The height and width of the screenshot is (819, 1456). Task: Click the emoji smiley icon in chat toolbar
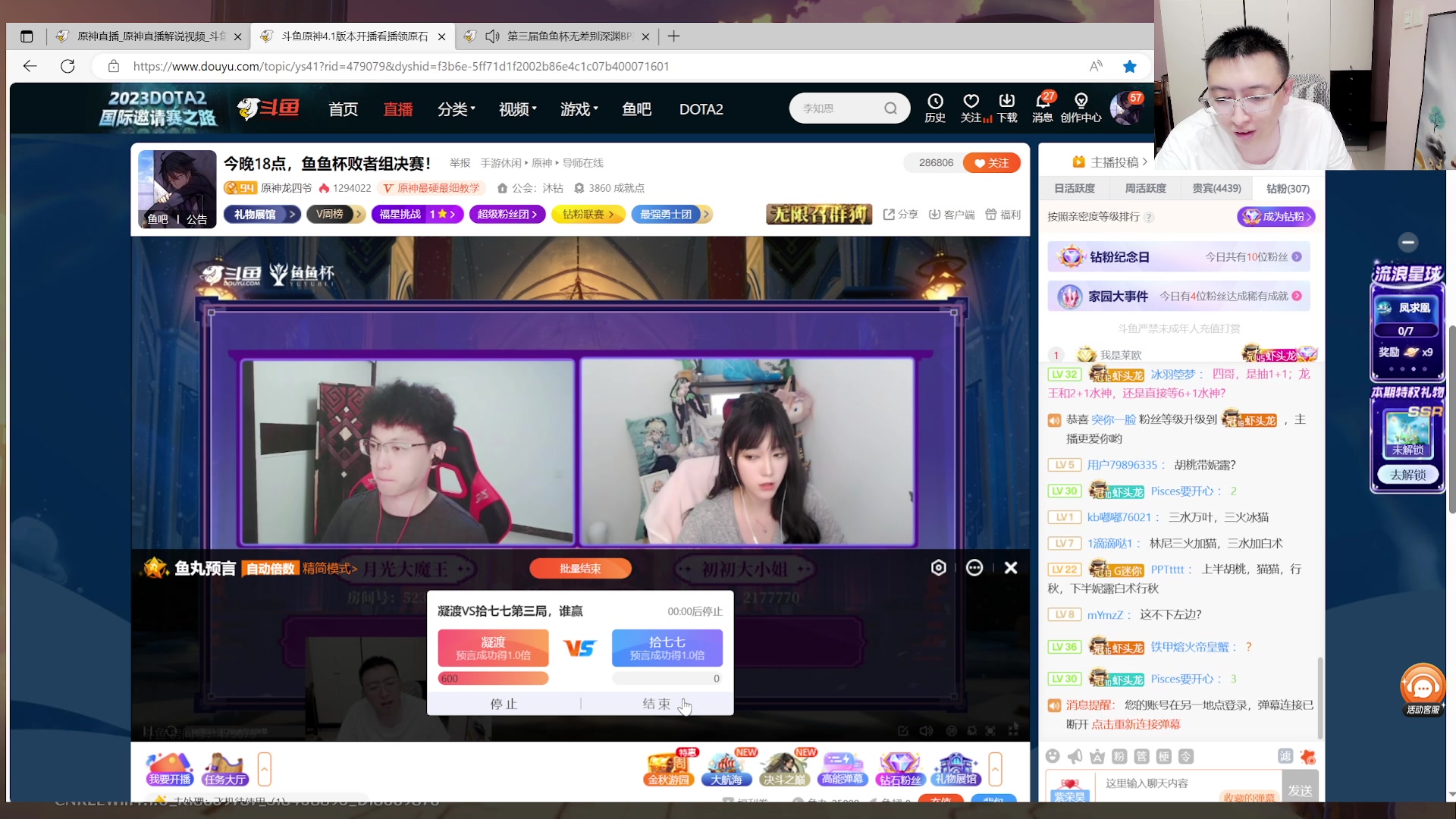coord(1052,756)
